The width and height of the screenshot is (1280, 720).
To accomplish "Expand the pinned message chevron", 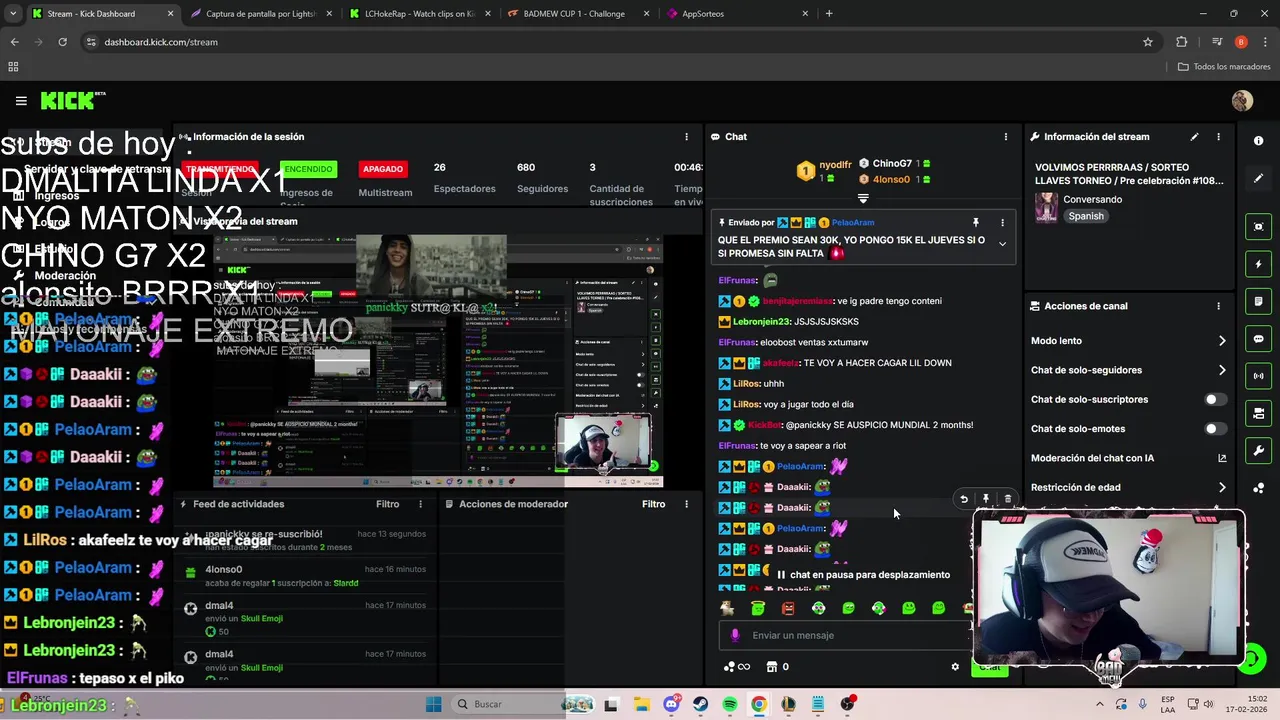I will point(1002,244).
